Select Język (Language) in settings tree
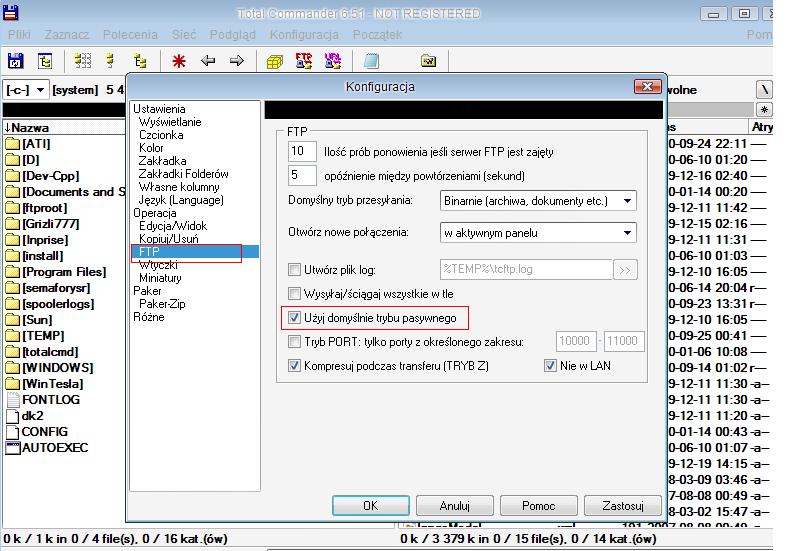 pyautogui.click(x=181, y=199)
